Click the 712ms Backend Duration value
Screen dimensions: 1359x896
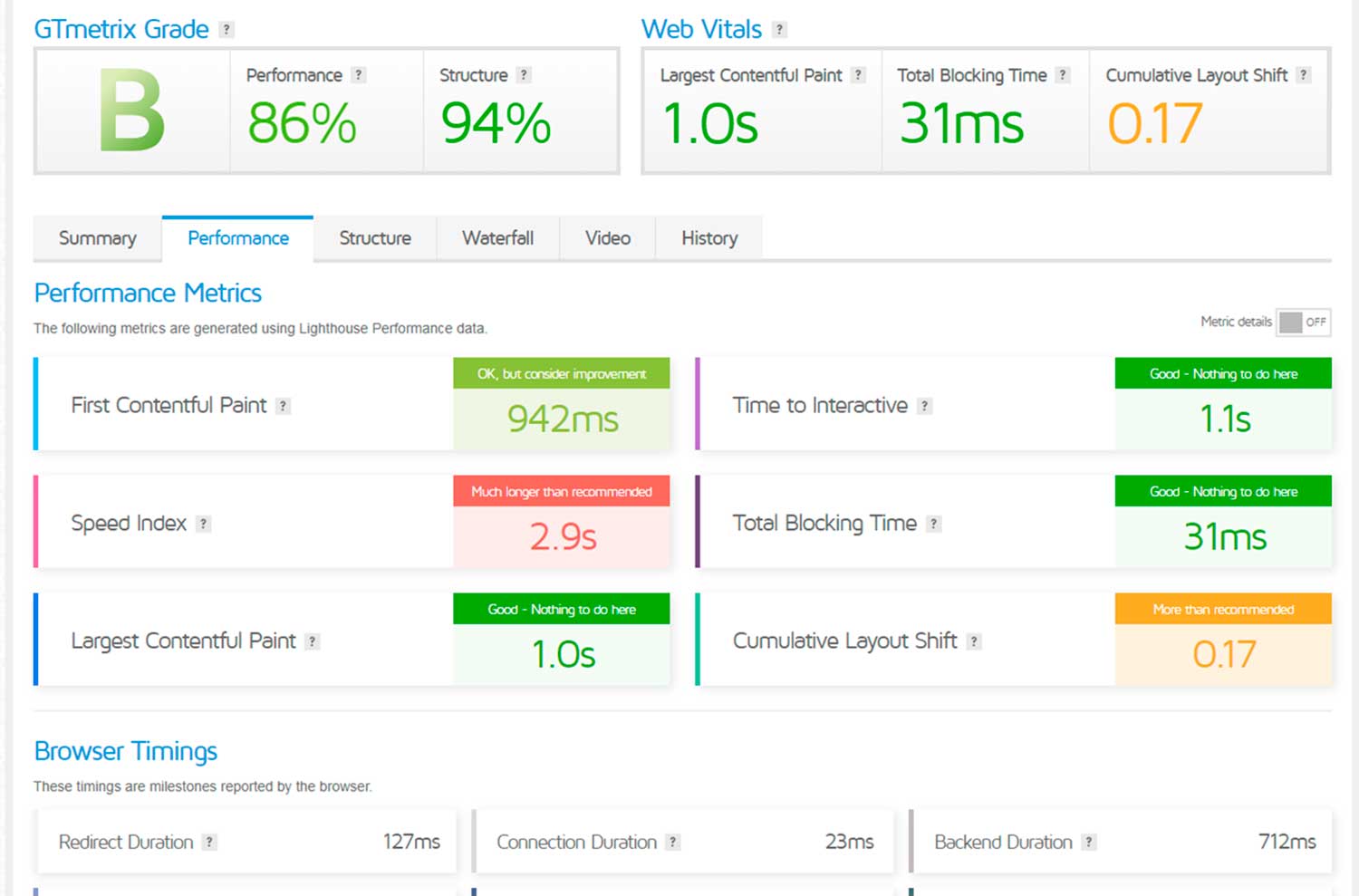(x=1287, y=842)
